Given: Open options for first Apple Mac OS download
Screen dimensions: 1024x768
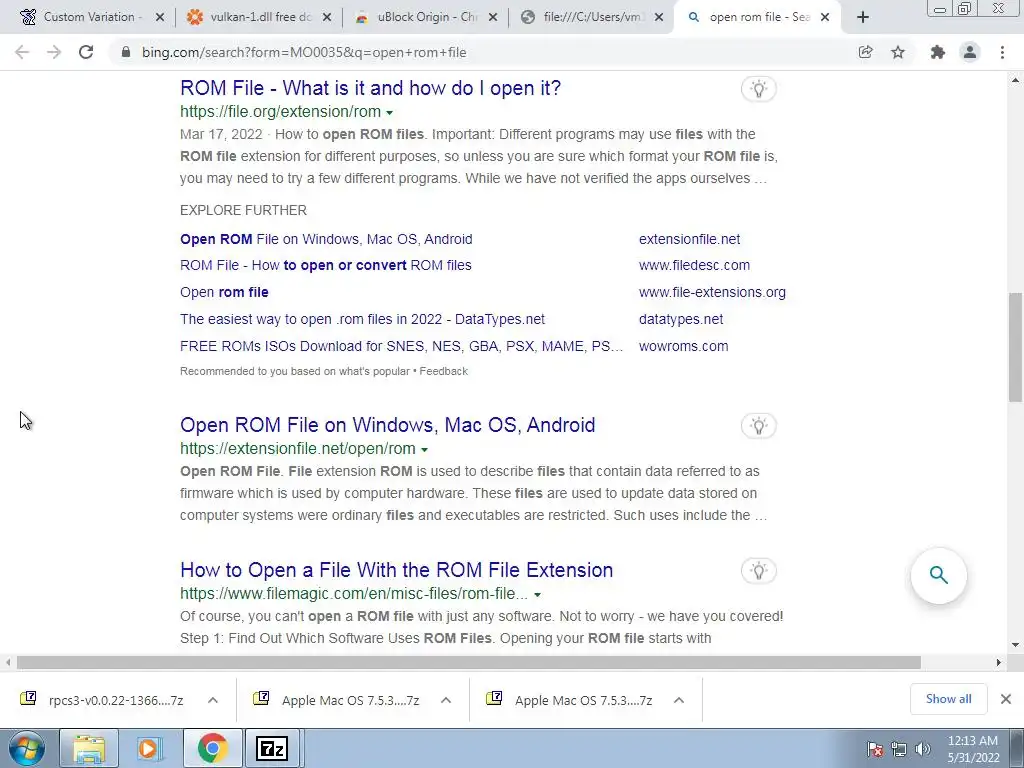Looking at the screenshot, I should 446,700.
